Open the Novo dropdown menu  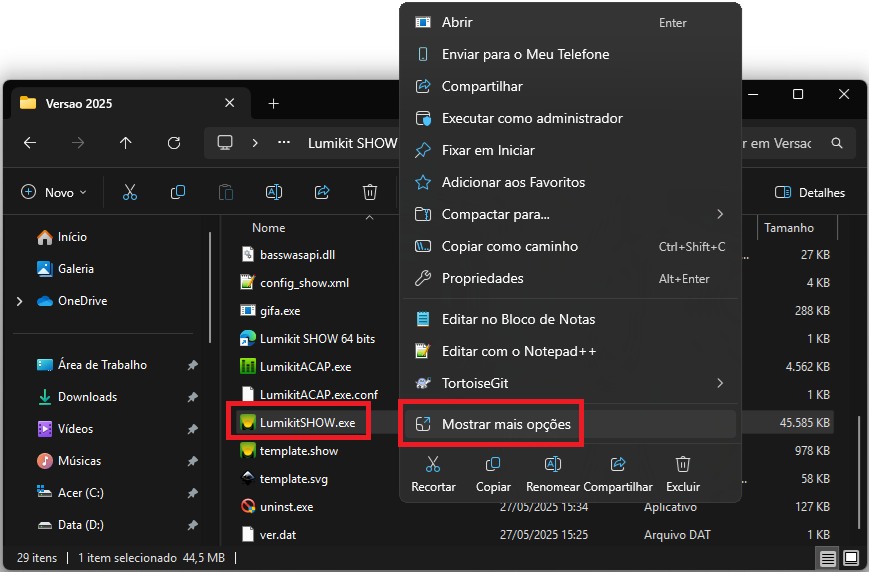tap(54, 192)
